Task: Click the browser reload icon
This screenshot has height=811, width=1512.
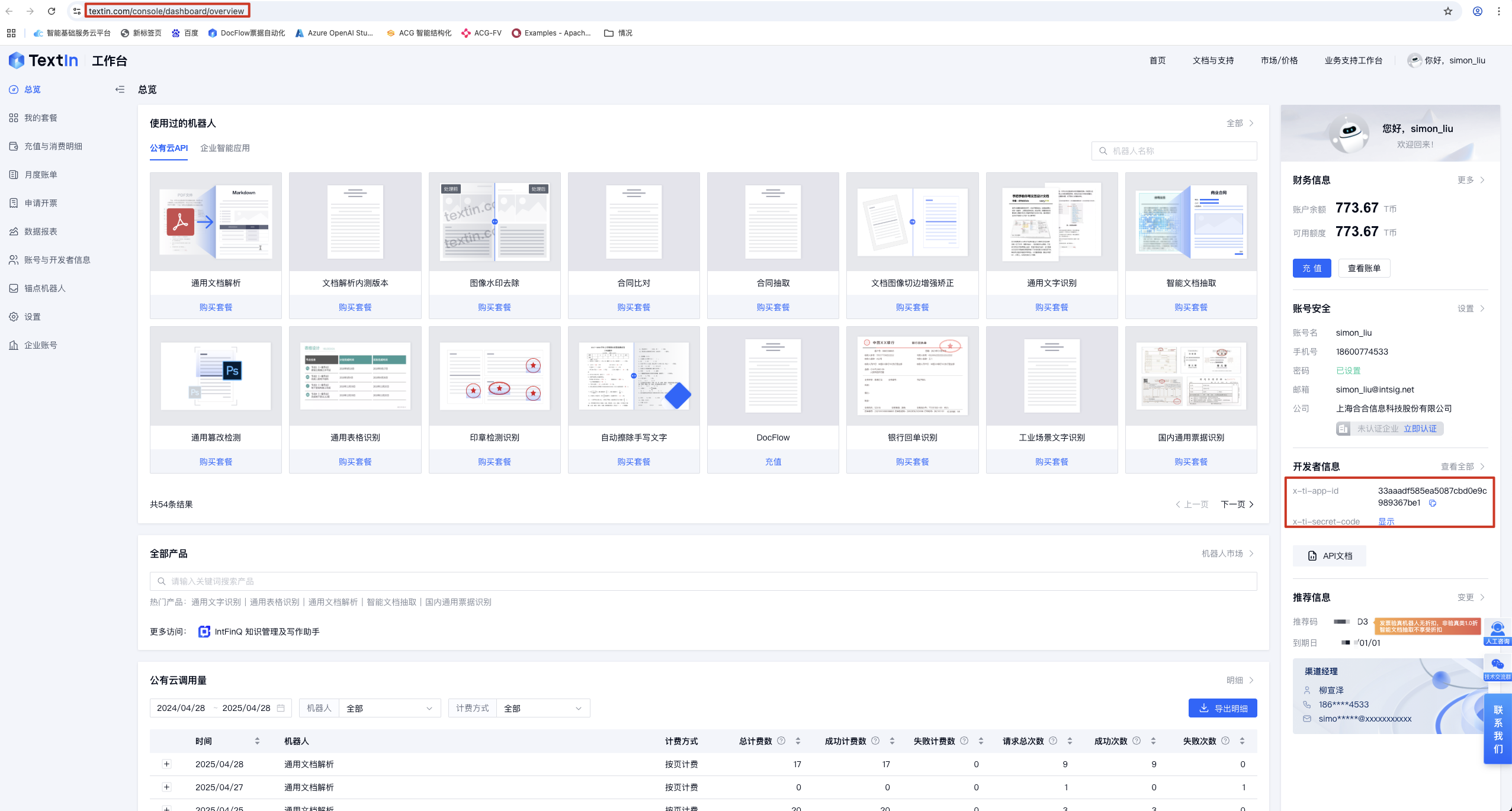Action: (x=52, y=11)
